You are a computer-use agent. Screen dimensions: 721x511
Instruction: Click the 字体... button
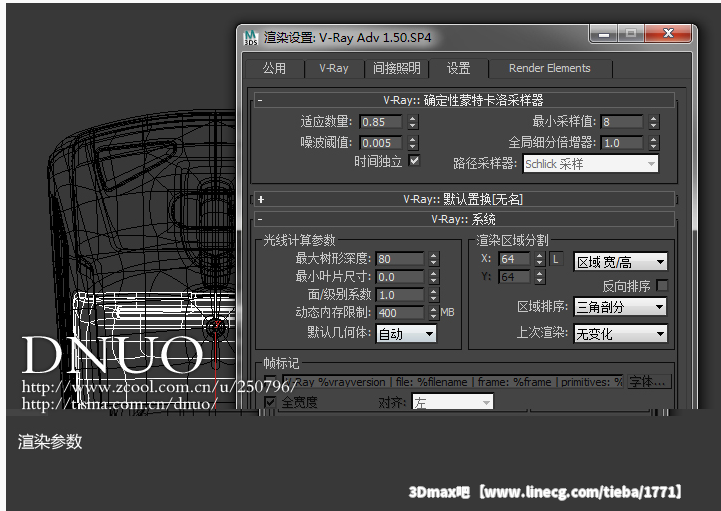(x=649, y=381)
